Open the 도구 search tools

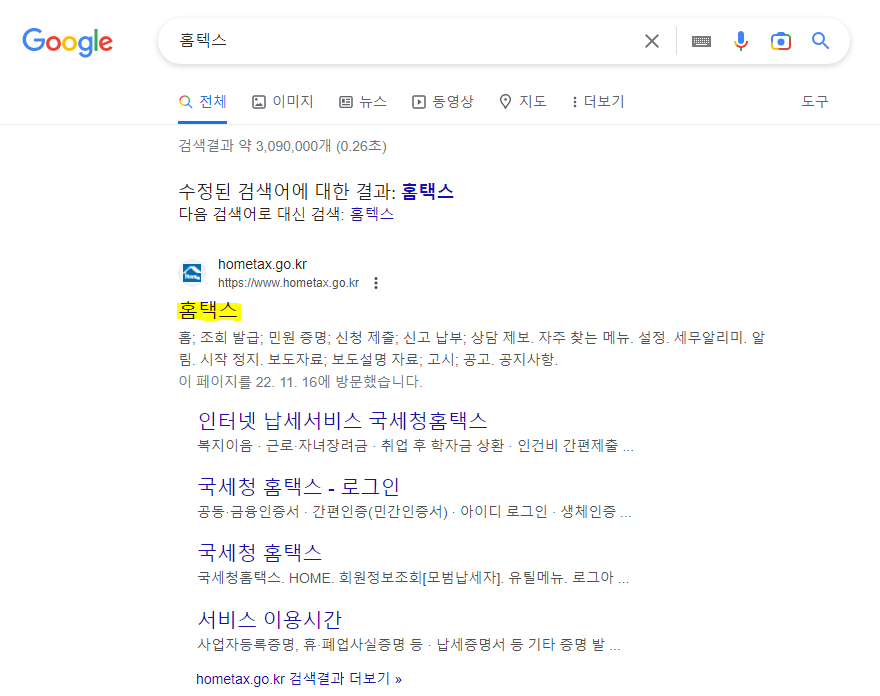[x=814, y=102]
